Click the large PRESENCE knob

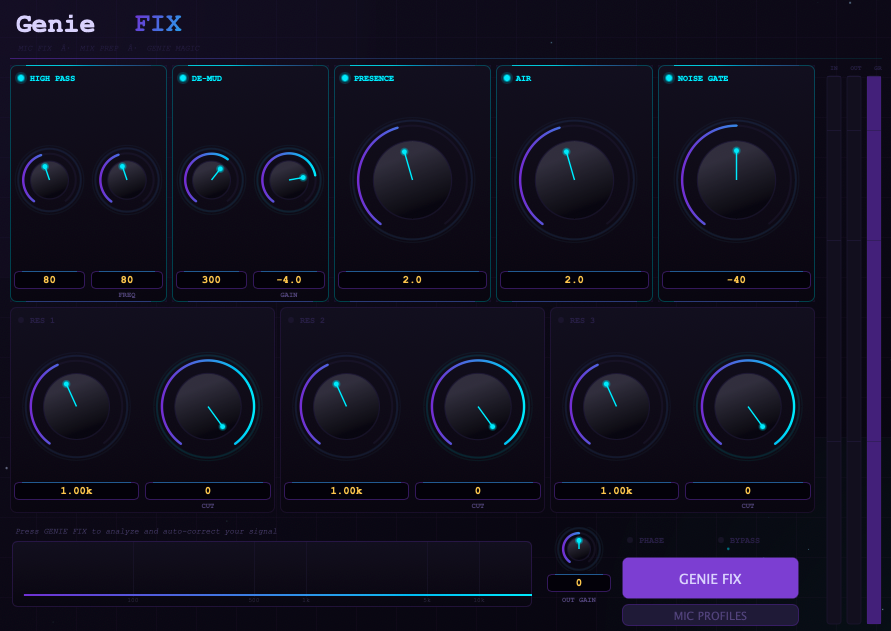point(413,180)
